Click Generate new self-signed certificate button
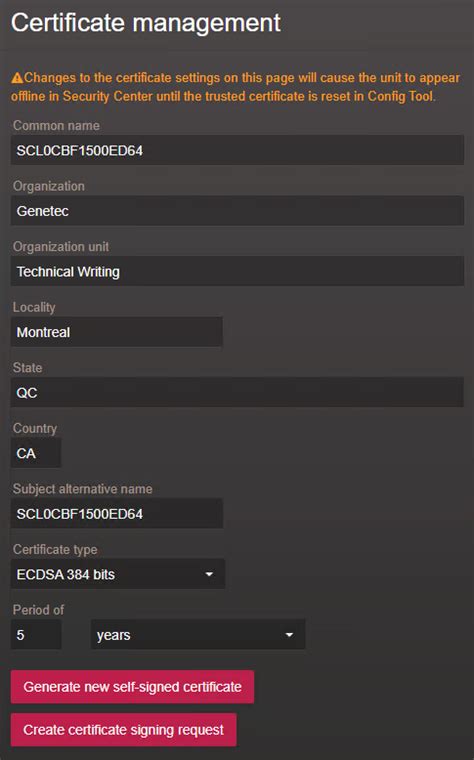The height and width of the screenshot is (760, 474). click(132, 687)
